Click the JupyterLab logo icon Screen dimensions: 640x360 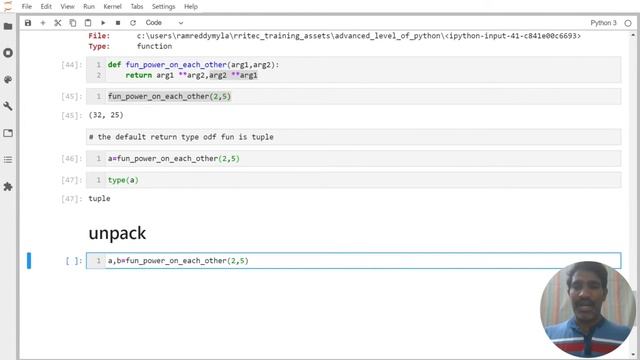[x=8, y=7]
